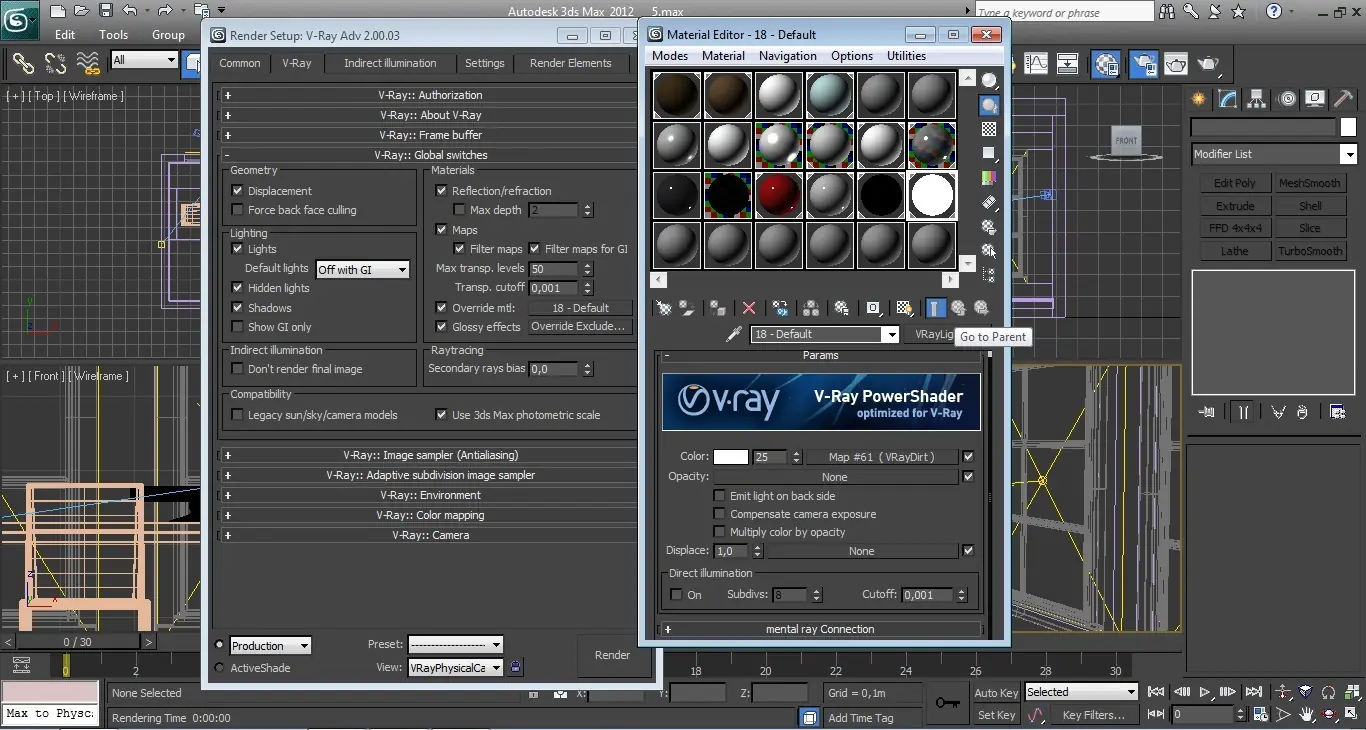This screenshot has width=1366, height=730.
Task: Open the Utilities hammer icon
Action: 1345,98
